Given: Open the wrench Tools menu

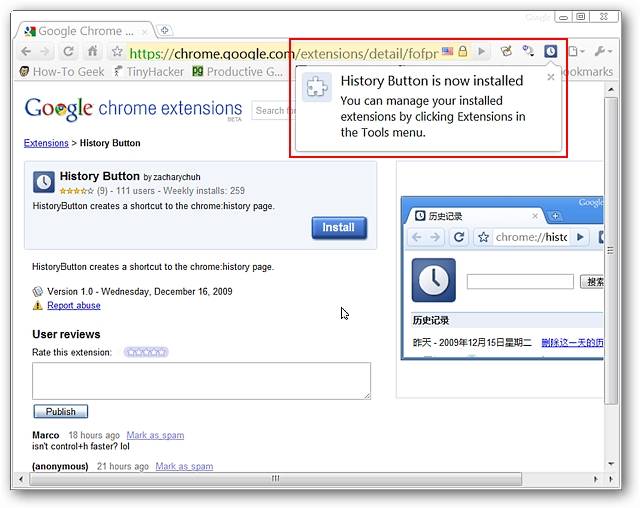Looking at the screenshot, I should (x=603, y=51).
